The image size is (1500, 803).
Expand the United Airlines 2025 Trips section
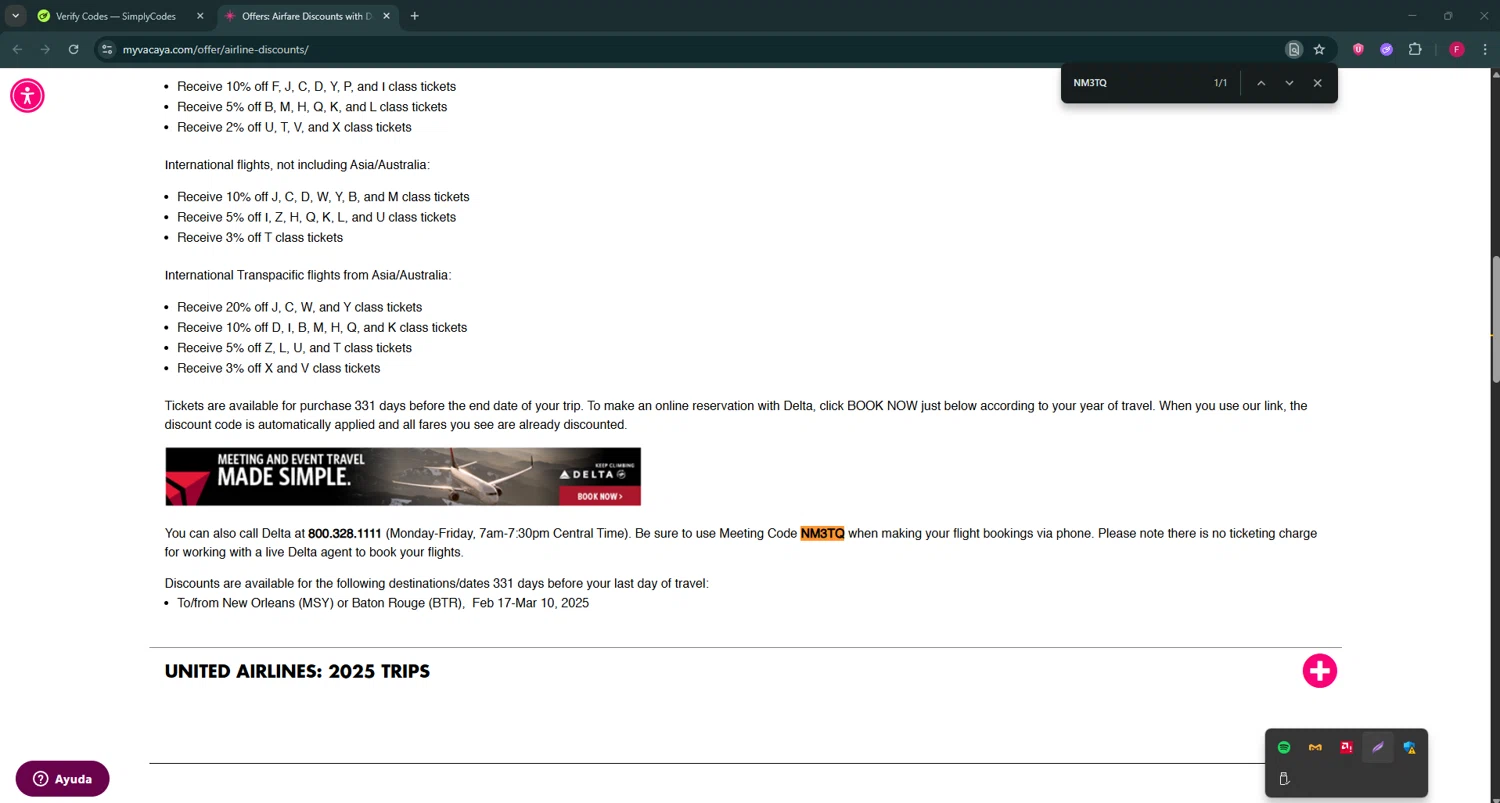click(1319, 671)
